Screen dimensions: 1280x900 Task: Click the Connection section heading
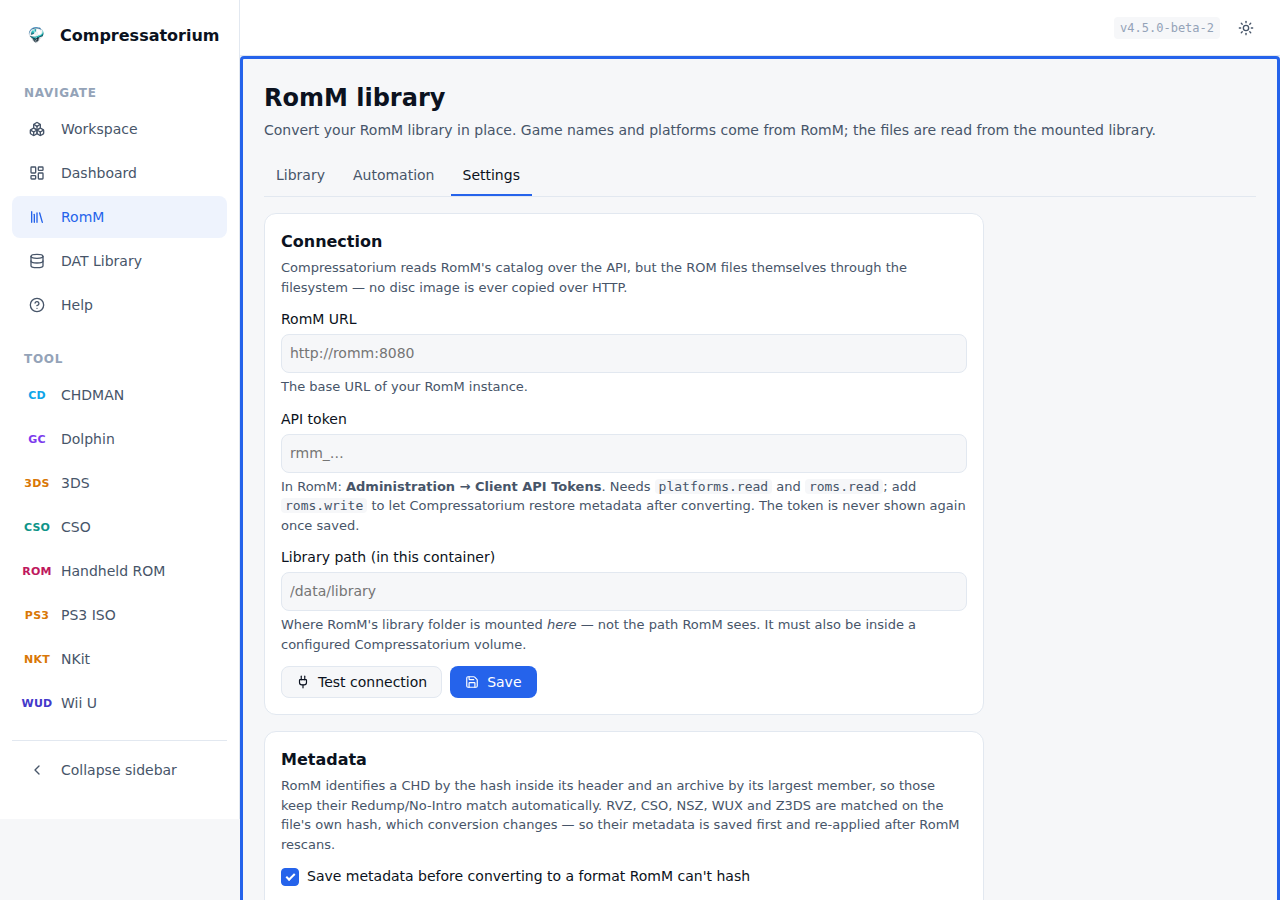[x=331, y=241]
